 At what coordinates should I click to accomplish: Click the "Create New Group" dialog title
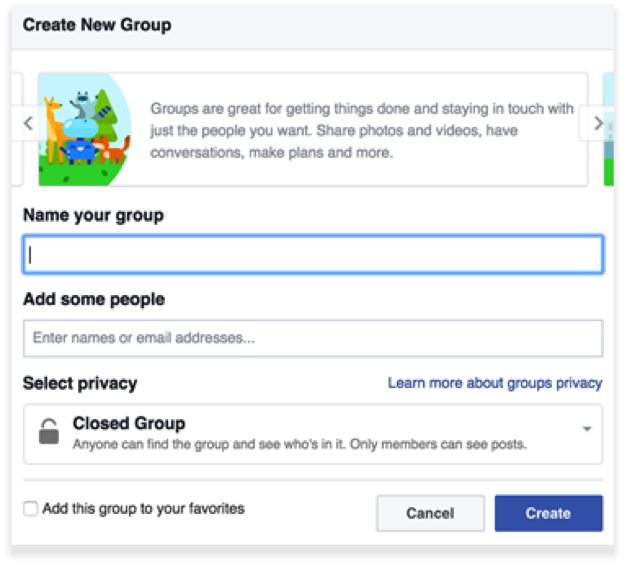click(x=96, y=25)
